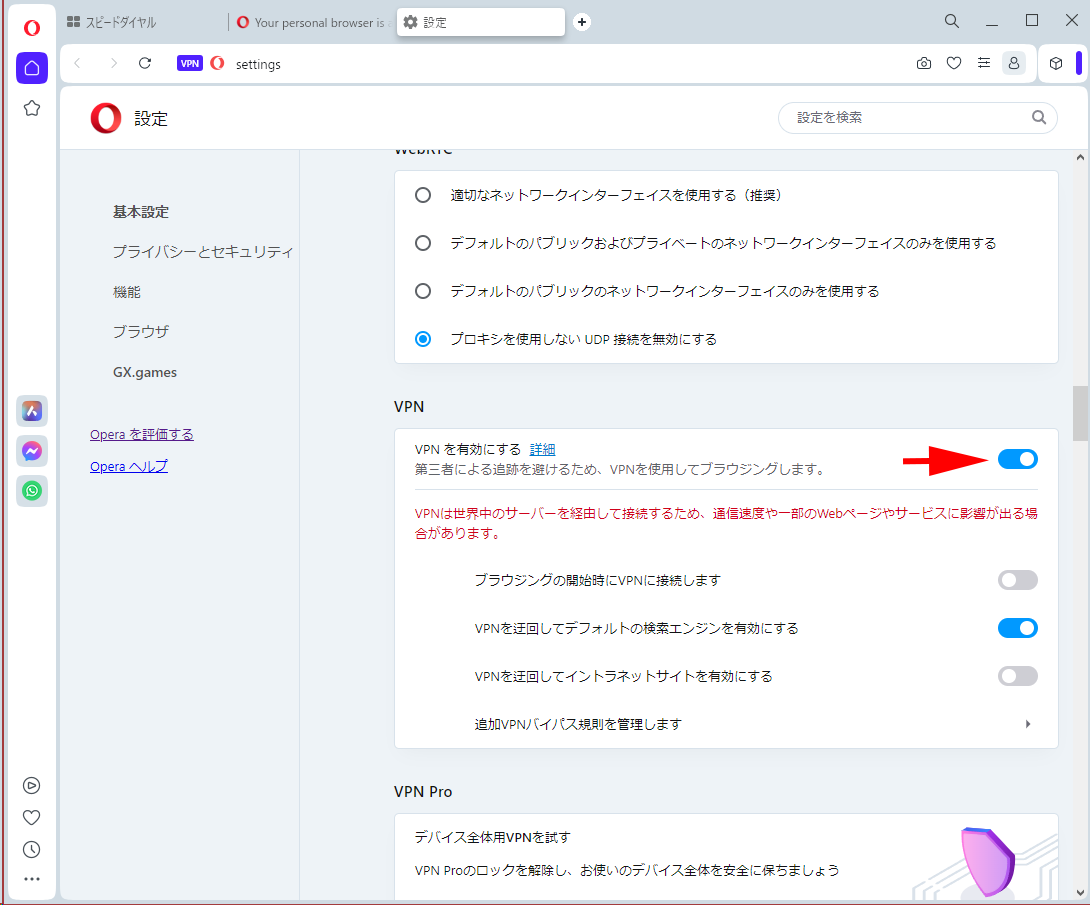Viewport: 1090px width, 905px height.
Task: Click the 詳細 link beside VPN
Action: pos(542,450)
